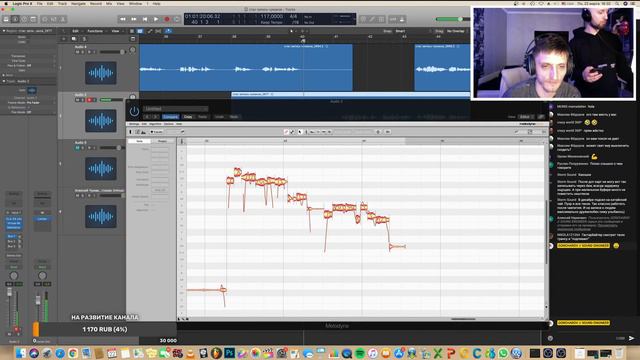Screen dimensions: 640x360
Task: Click the duplicate track button
Action: pyautogui.click(x=74, y=39)
